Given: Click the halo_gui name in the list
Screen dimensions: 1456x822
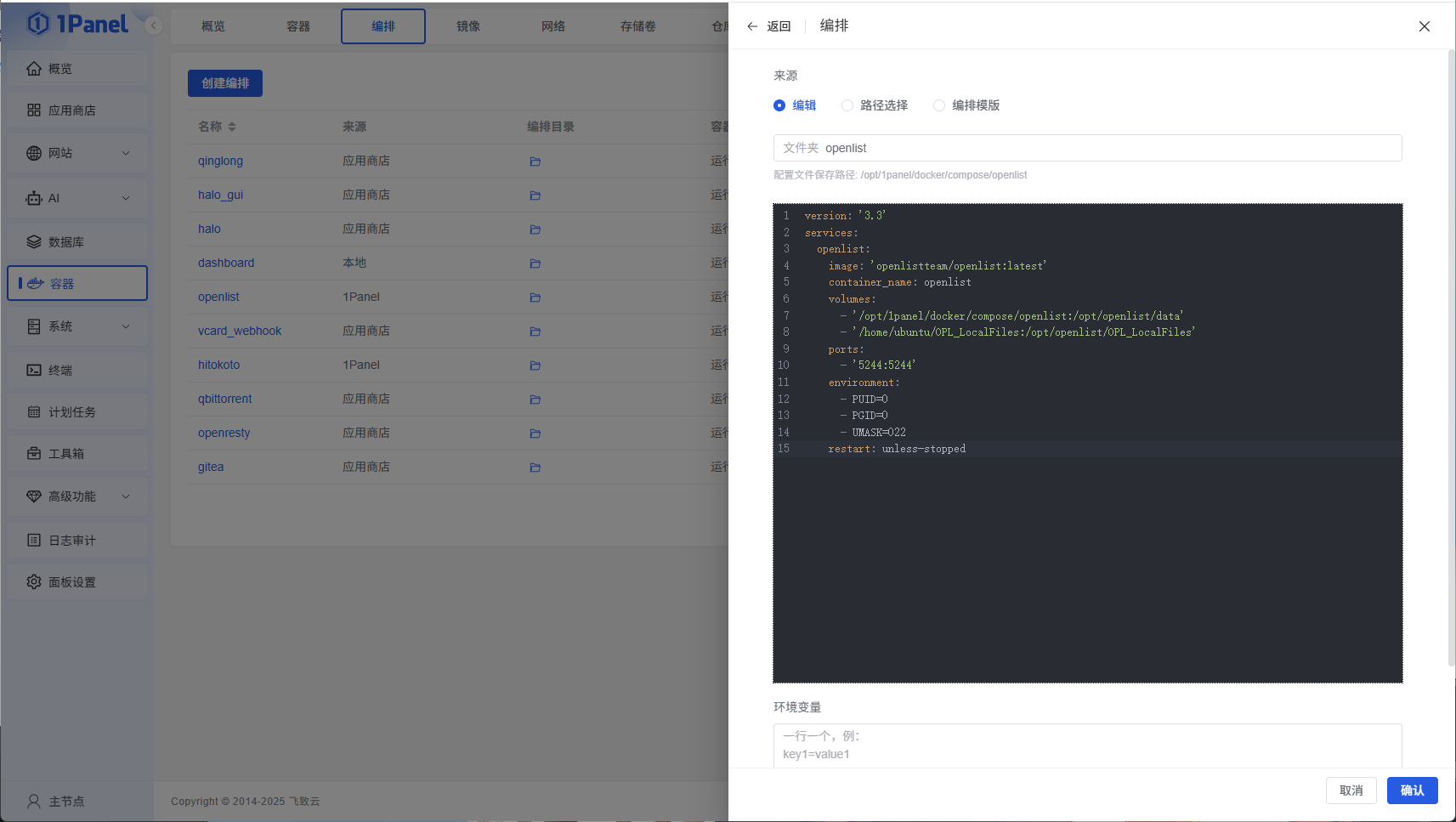Looking at the screenshot, I should point(220,195).
